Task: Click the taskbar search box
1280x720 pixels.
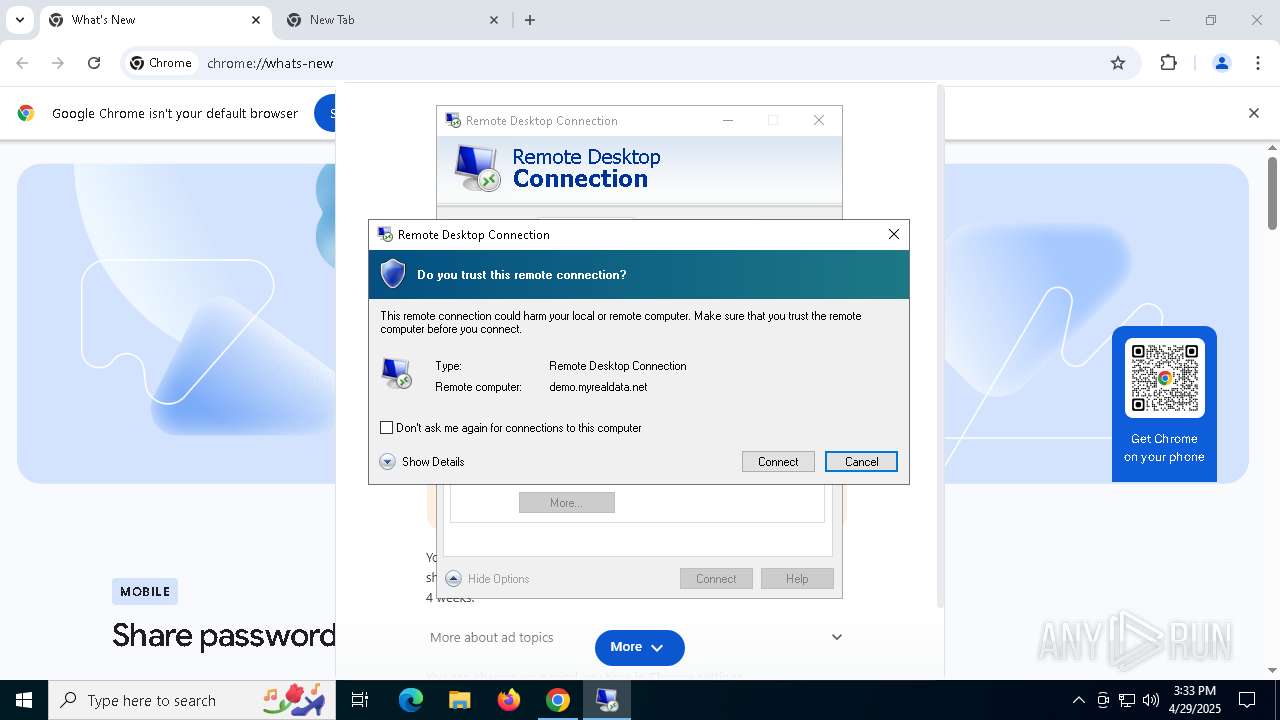Action: 193,700
